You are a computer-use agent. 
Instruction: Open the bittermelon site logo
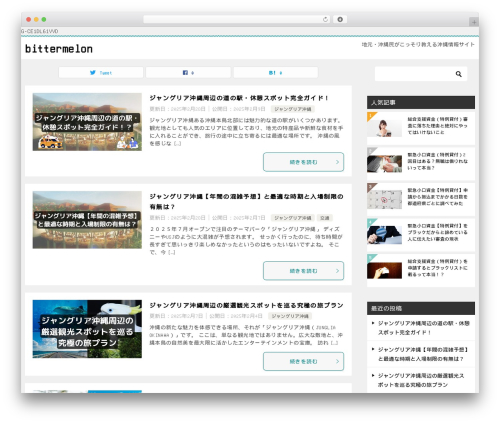59,49
